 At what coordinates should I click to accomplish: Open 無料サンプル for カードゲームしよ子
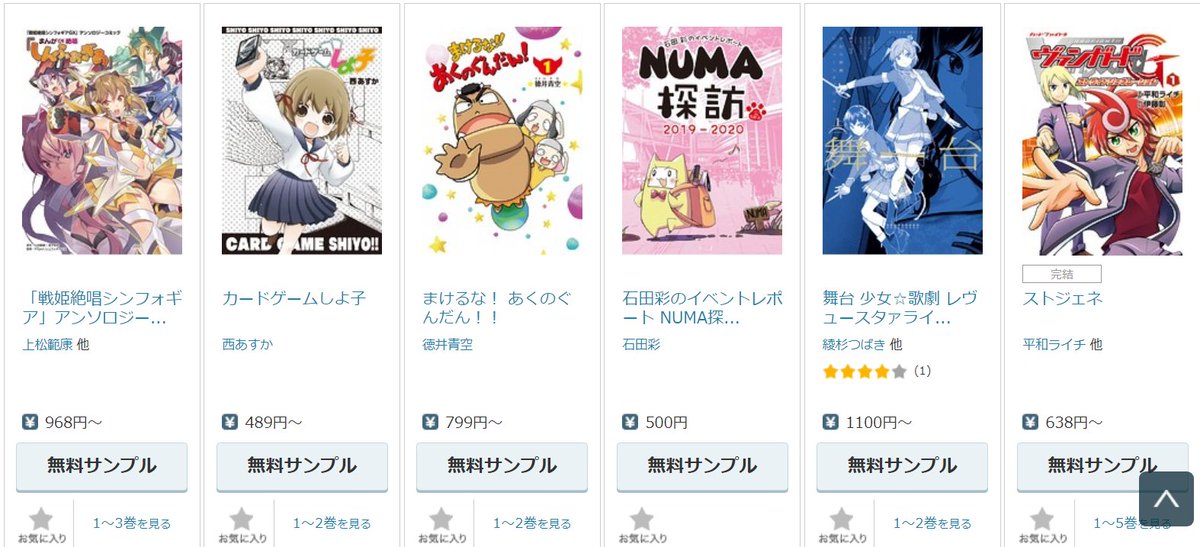302,466
